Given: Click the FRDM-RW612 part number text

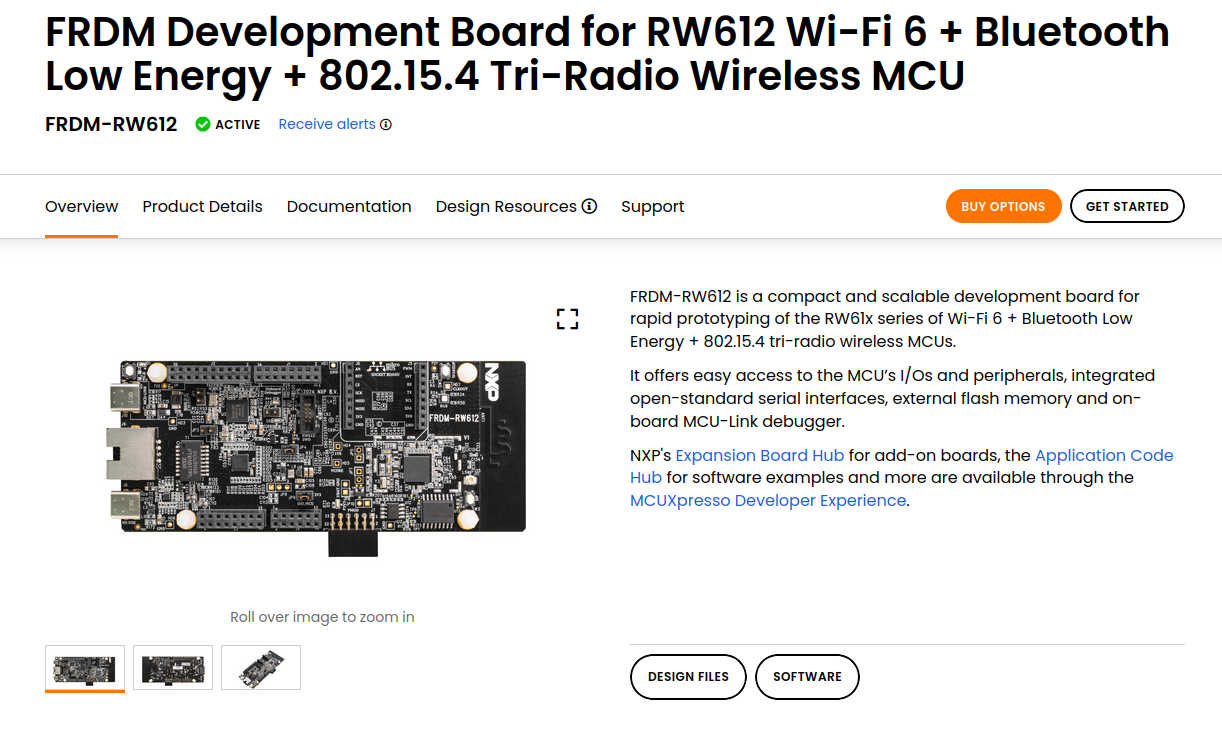Looking at the screenshot, I should (x=111, y=124).
